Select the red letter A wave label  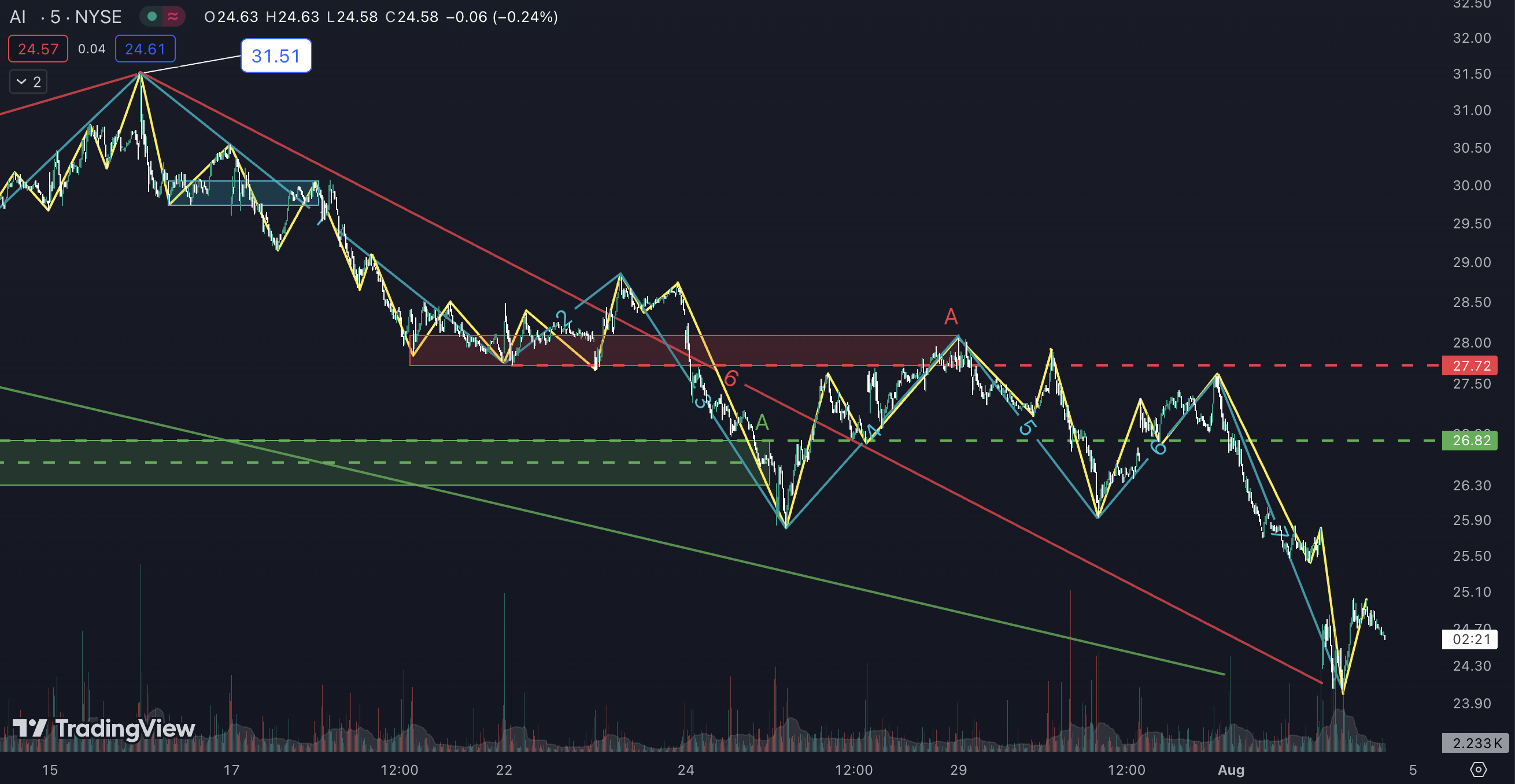tap(951, 317)
